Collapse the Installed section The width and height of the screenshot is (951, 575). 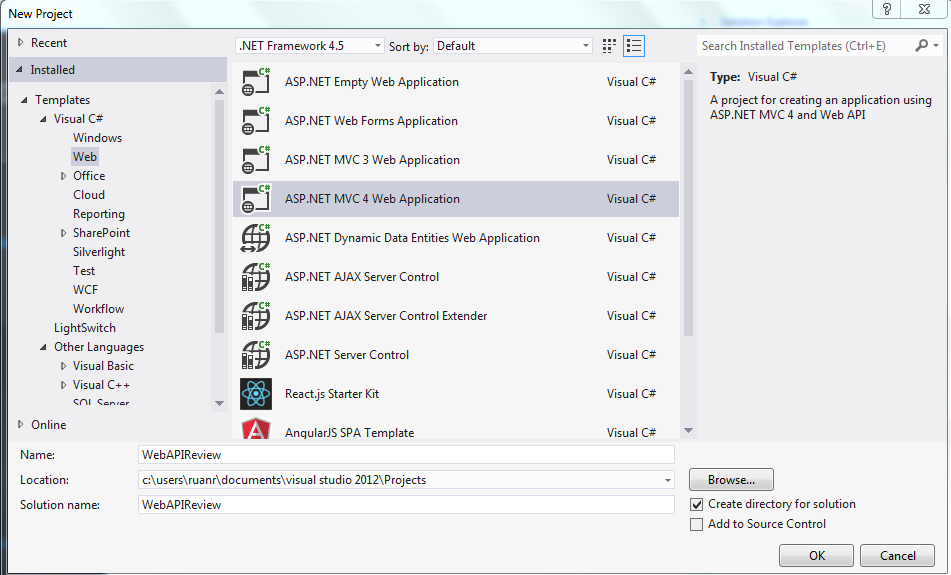[20, 70]
